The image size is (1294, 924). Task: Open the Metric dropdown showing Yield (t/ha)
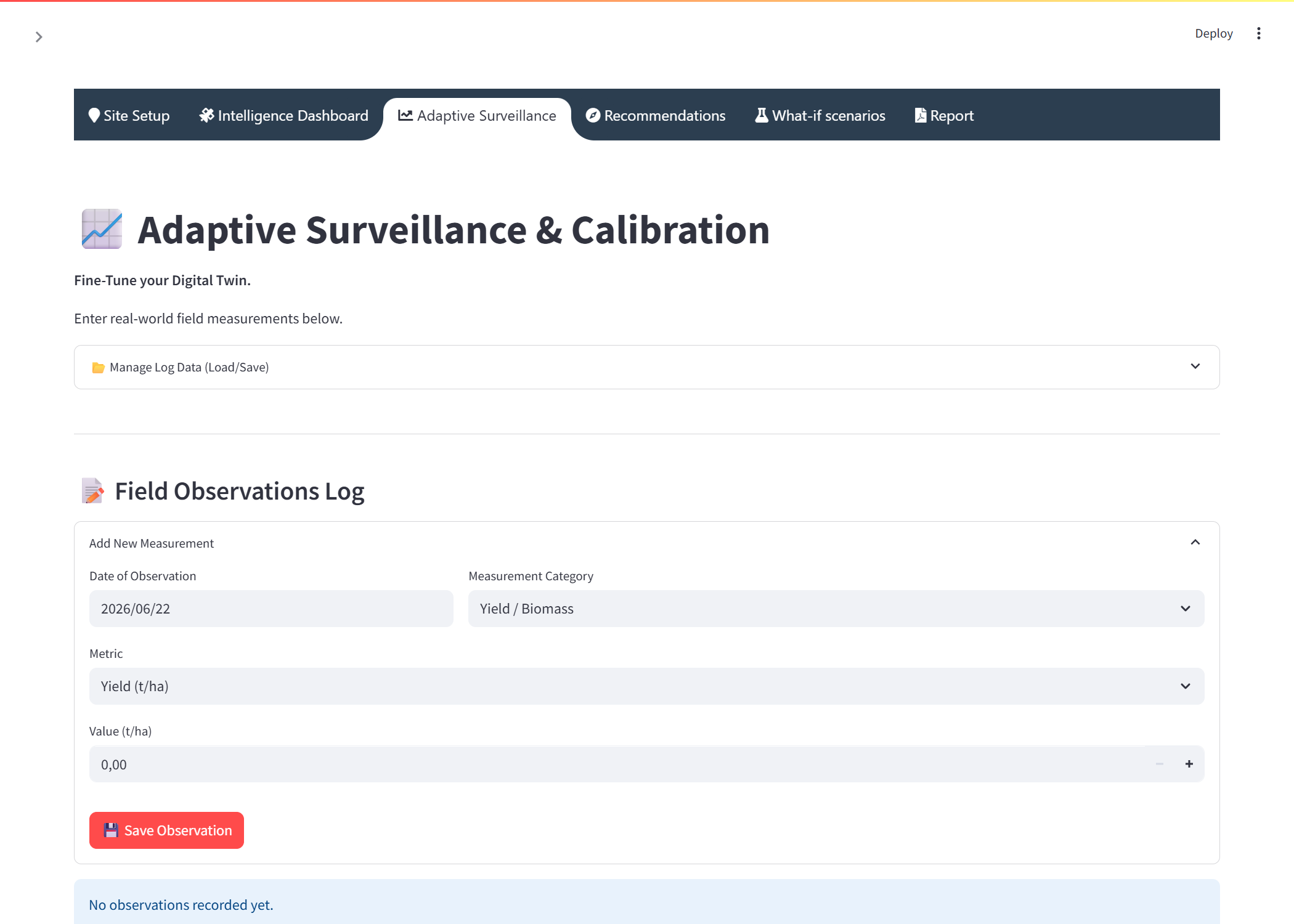[x=647, y=686]
